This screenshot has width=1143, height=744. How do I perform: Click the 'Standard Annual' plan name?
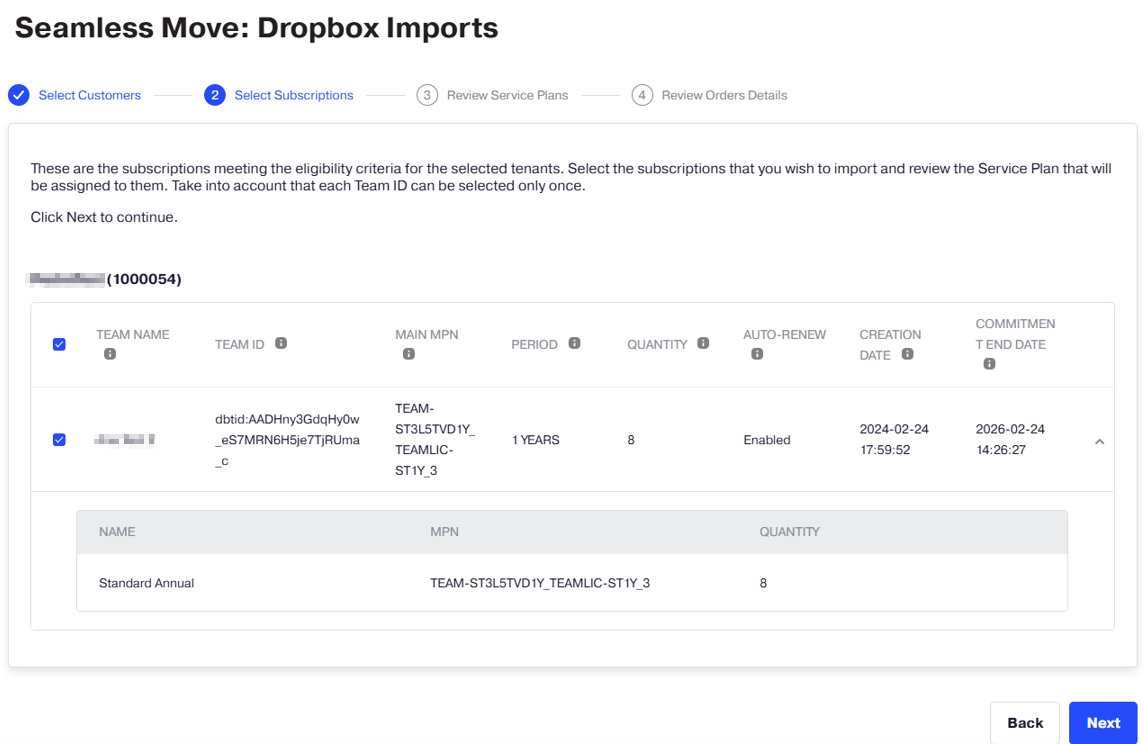tap(147, 583)
